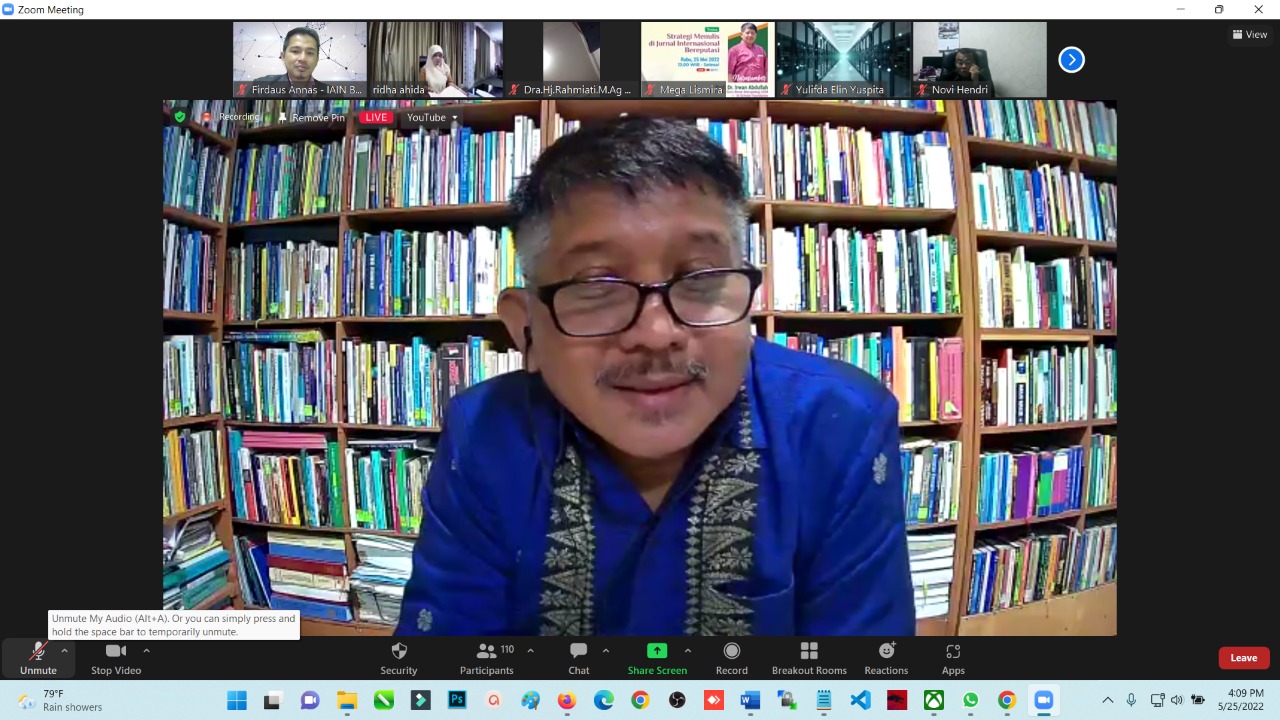Show next participants with blue arrow

coord(1071,60)
